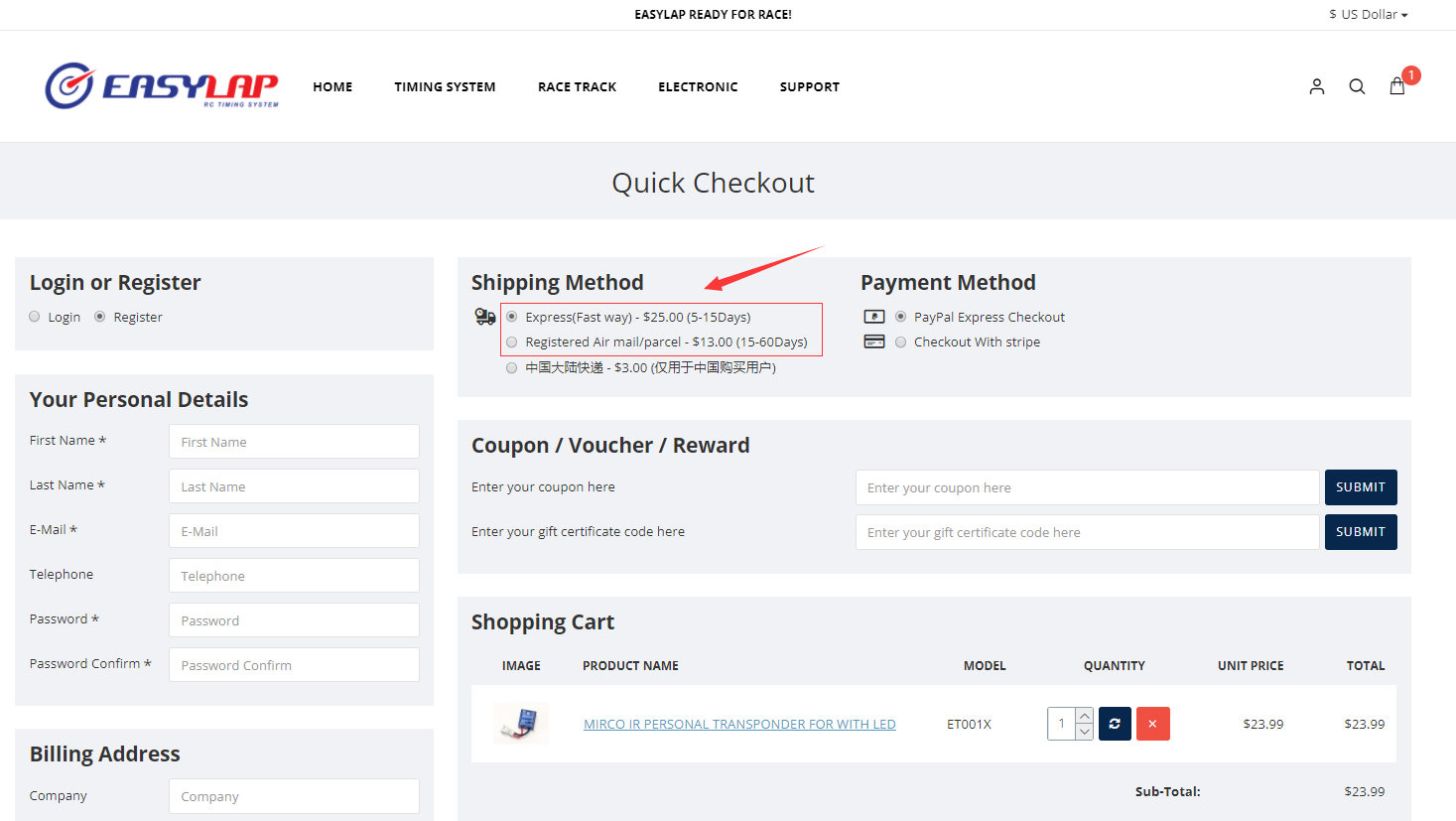The height and width of the screenshot is (821, 1456).
Task: Focus the Last Name field
Action: [x=294, y=486]
